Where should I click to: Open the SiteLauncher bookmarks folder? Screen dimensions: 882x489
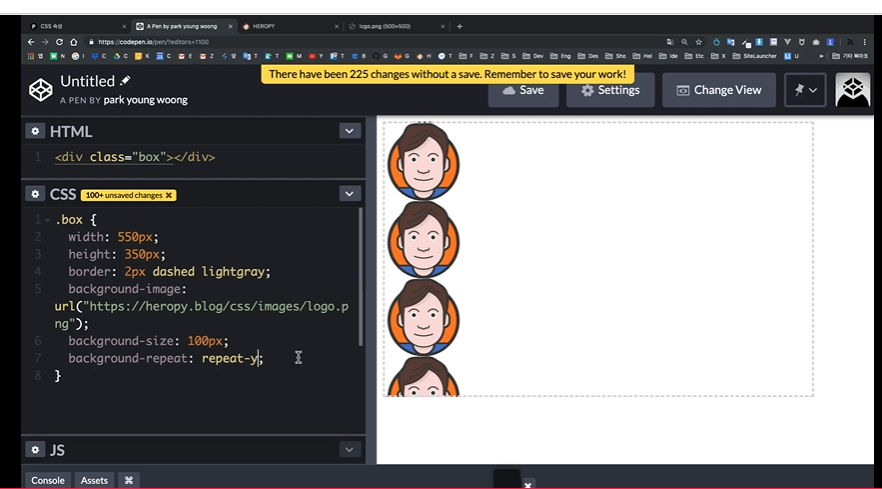point(754,56)
